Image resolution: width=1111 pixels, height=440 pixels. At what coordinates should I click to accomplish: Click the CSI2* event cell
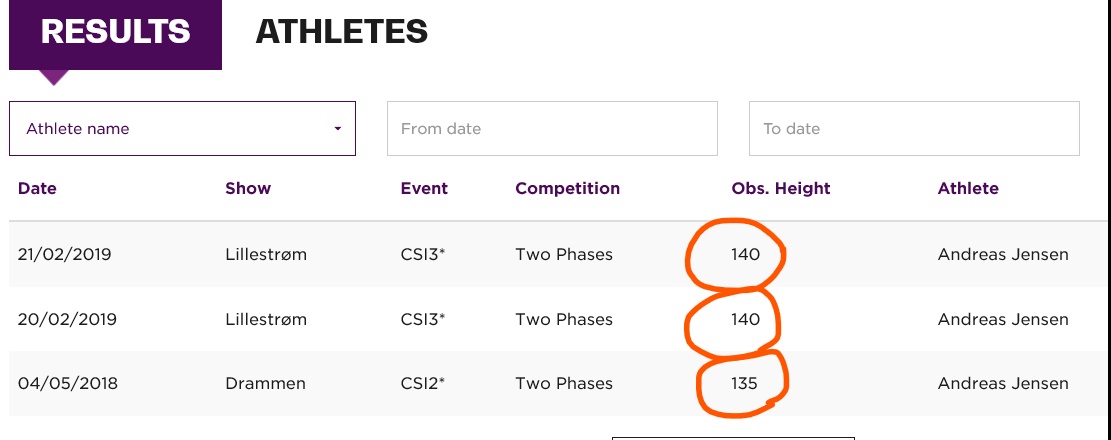(423, 383)
